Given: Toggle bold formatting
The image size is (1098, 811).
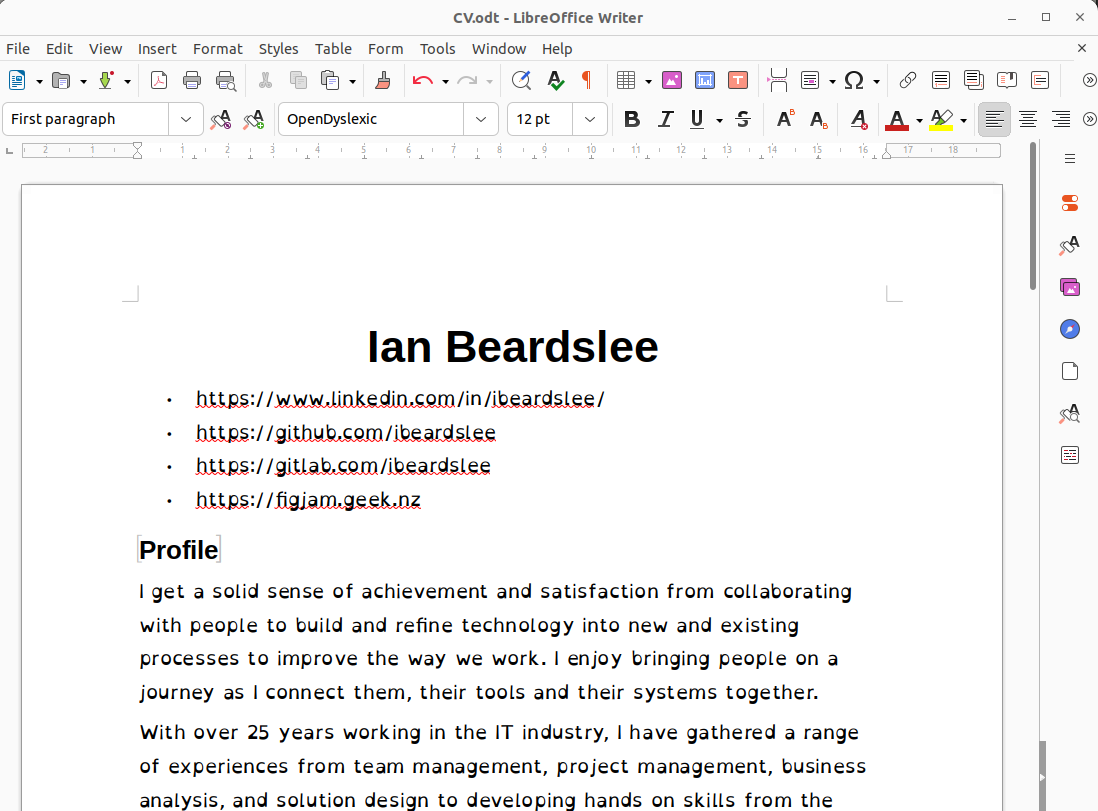Looking at the screenshot, I should pyautogui.click(x=631, y=119).
